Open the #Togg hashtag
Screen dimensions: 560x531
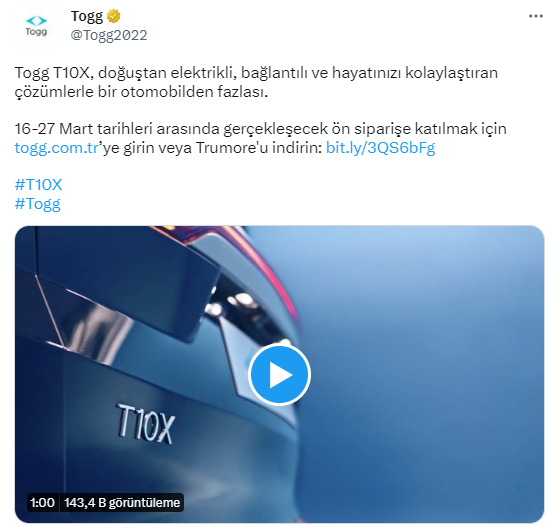(38, 204)
